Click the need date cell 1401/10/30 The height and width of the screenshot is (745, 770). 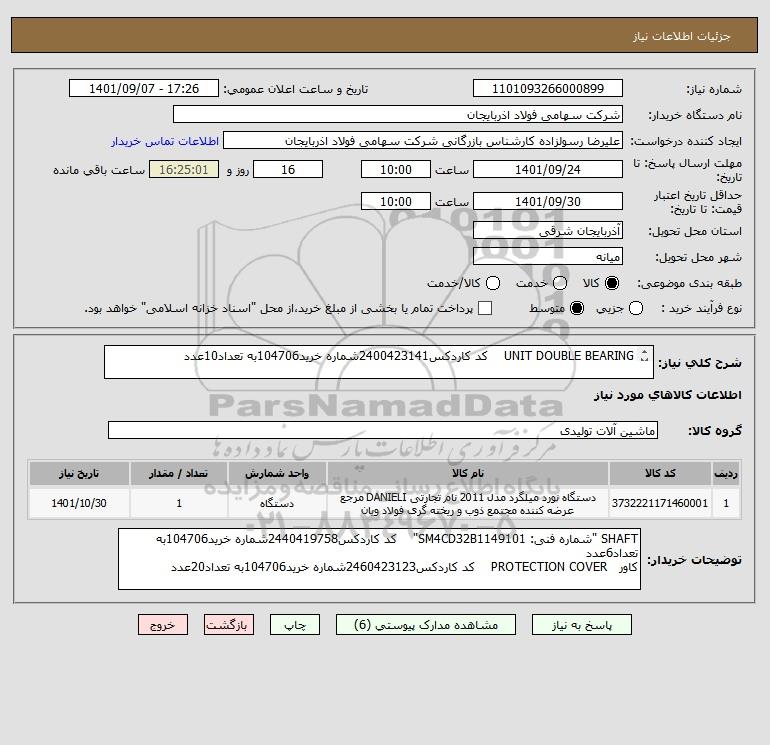click(x=79, y=503)
